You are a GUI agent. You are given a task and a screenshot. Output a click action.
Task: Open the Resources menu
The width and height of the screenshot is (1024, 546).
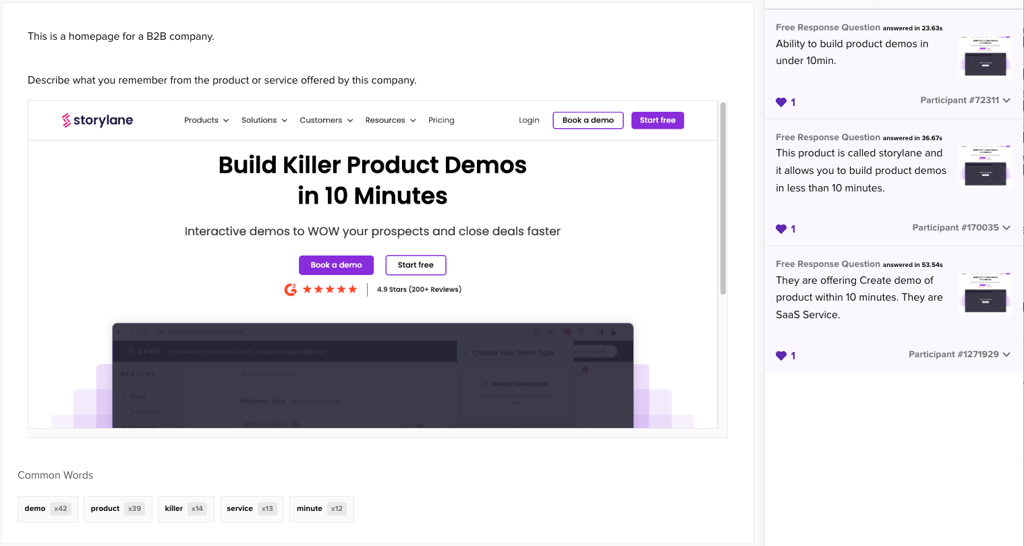tap(390, 120)
